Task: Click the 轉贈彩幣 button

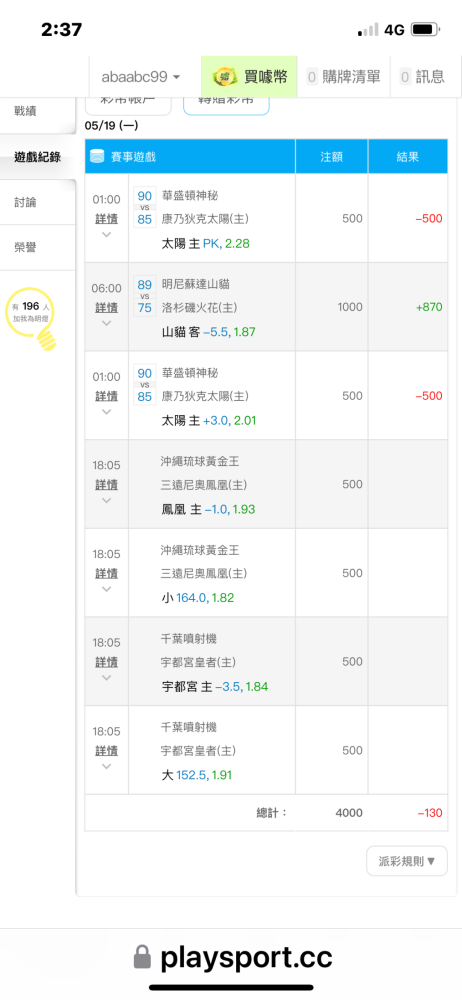Action: 227,105
